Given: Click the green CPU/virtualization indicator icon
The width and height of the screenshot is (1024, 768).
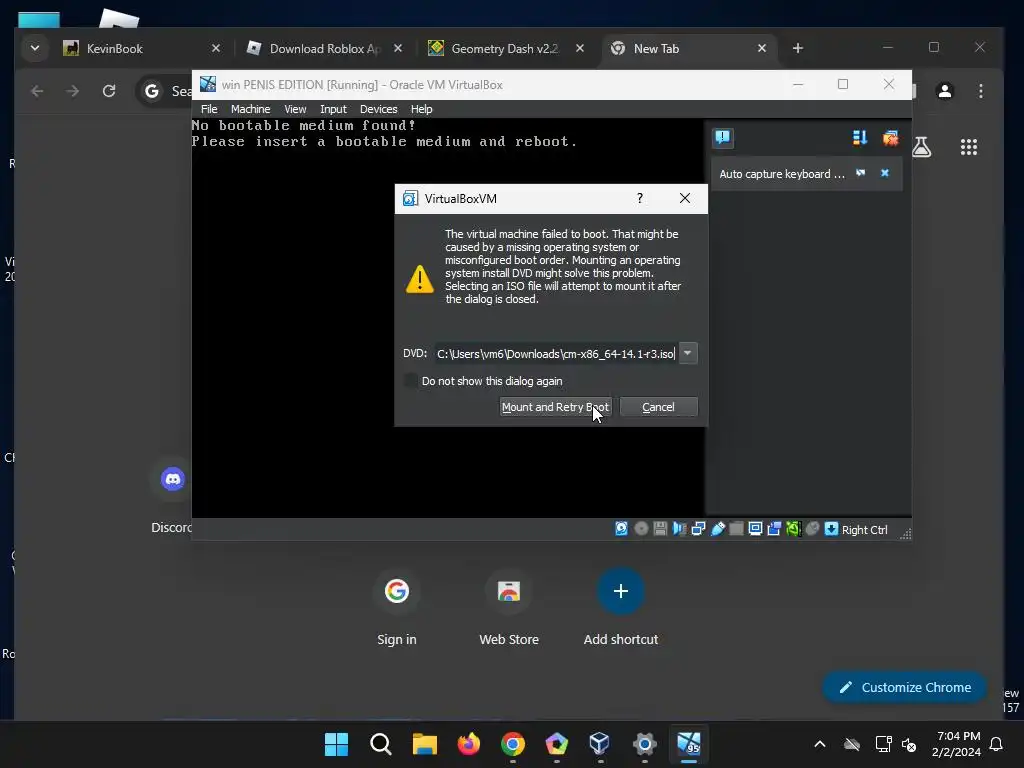Looking at the screenshot, I should [793, 529].
